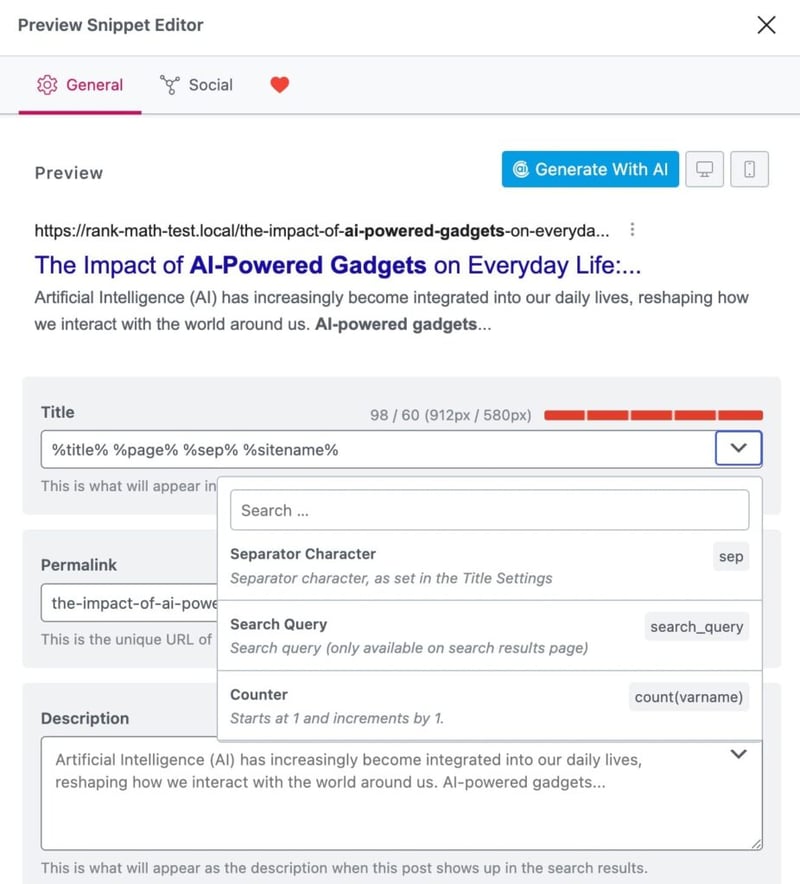Switch to mobile preview icon
Screen dimensions: 800x884
pyautogui.click(x=749, y=169)
